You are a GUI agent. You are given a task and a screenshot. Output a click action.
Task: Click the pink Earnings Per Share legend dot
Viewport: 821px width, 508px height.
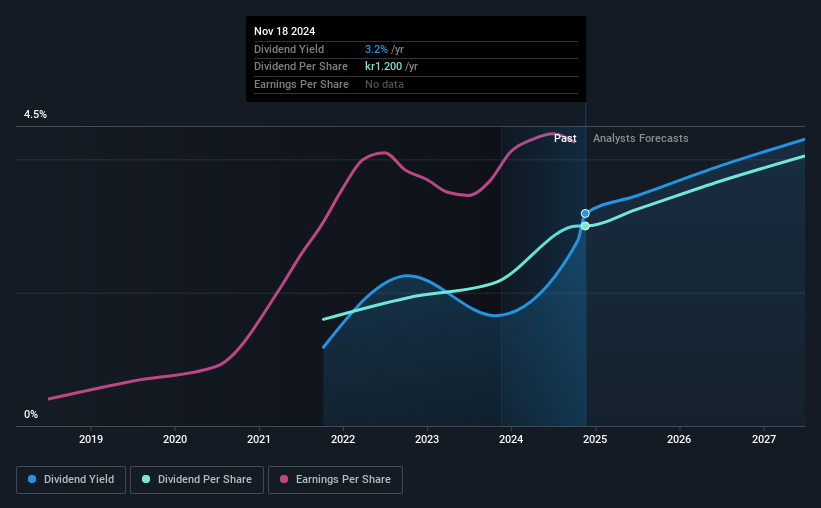point(284,479)
